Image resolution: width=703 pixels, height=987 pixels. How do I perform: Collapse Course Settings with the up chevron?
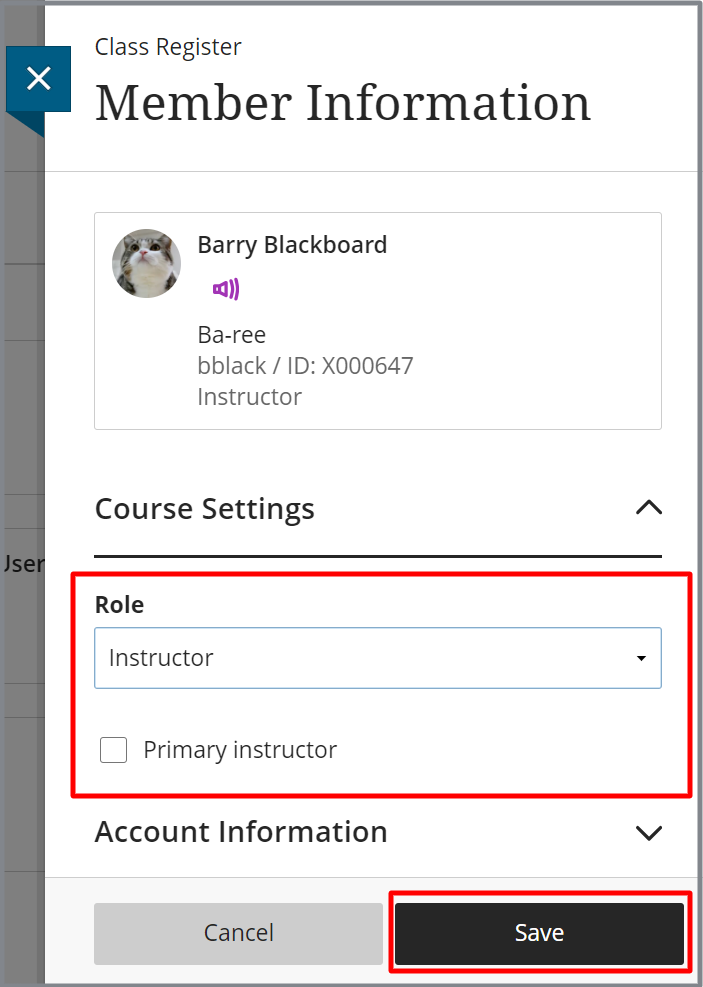(649, 508)
